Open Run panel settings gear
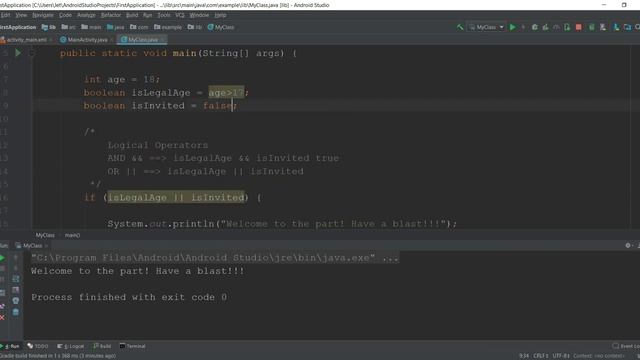Image resolution: width=640 pixels, height=360 pixels. pos(628,246)
